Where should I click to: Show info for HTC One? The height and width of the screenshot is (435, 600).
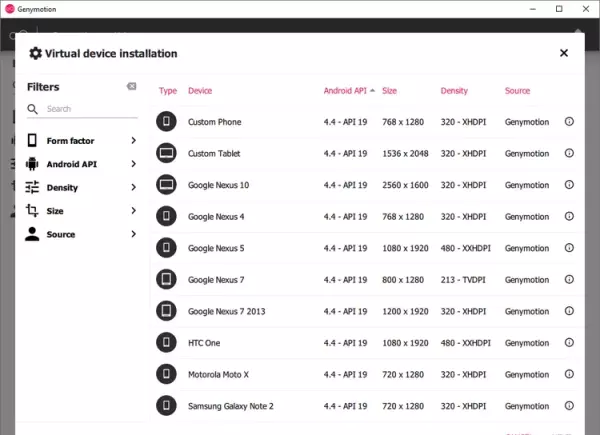[569, 342]
